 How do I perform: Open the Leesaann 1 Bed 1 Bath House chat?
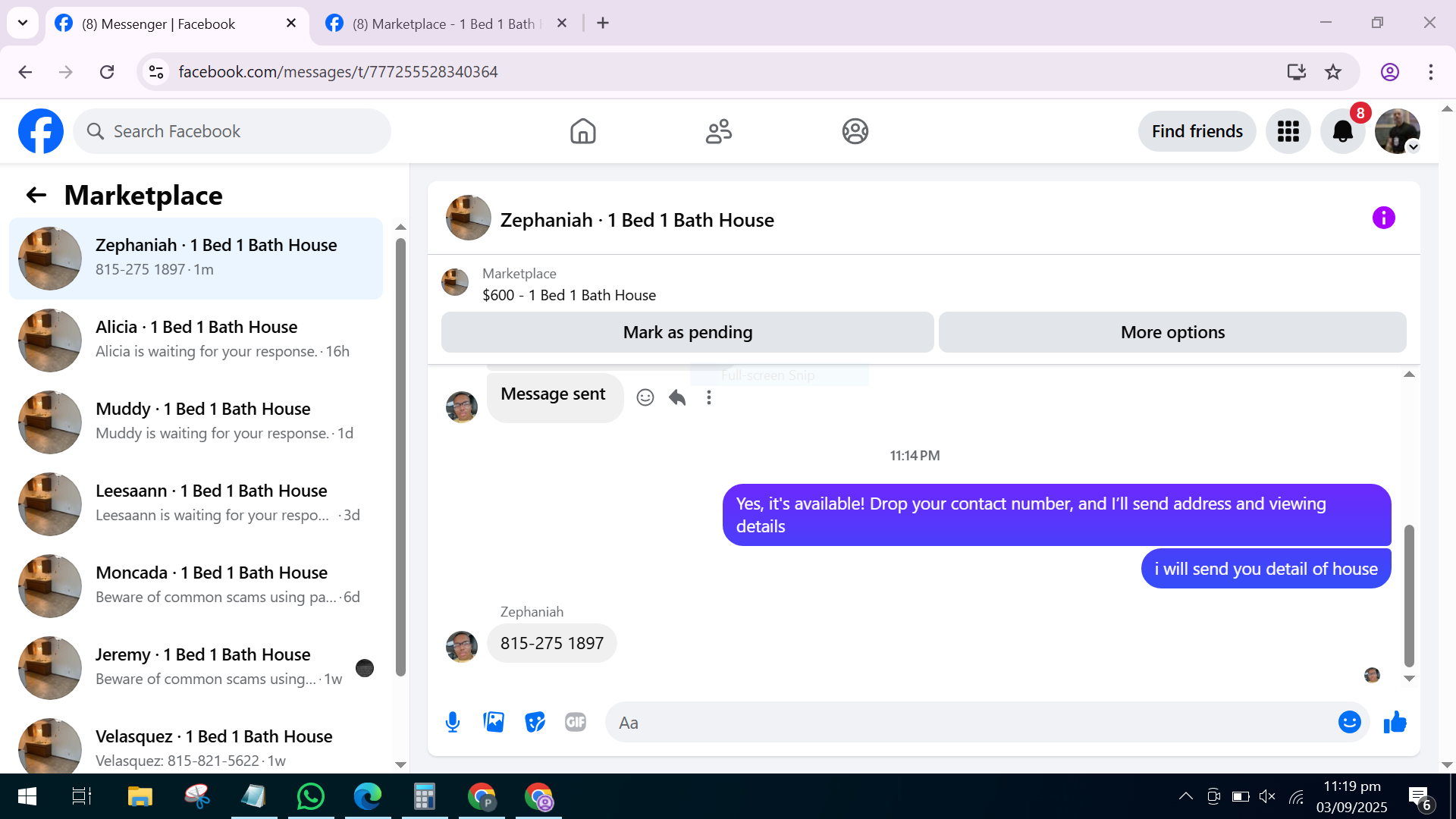point(196,504)
